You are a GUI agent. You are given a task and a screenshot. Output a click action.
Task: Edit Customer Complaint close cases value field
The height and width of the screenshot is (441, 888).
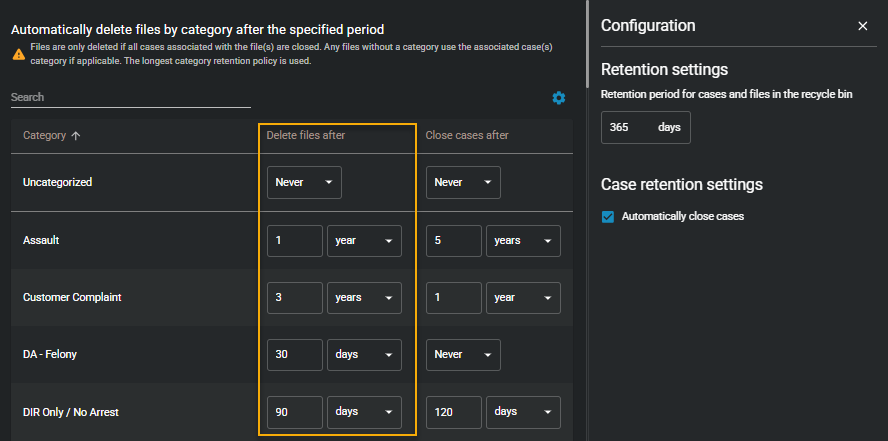click(x=454, y=298)
